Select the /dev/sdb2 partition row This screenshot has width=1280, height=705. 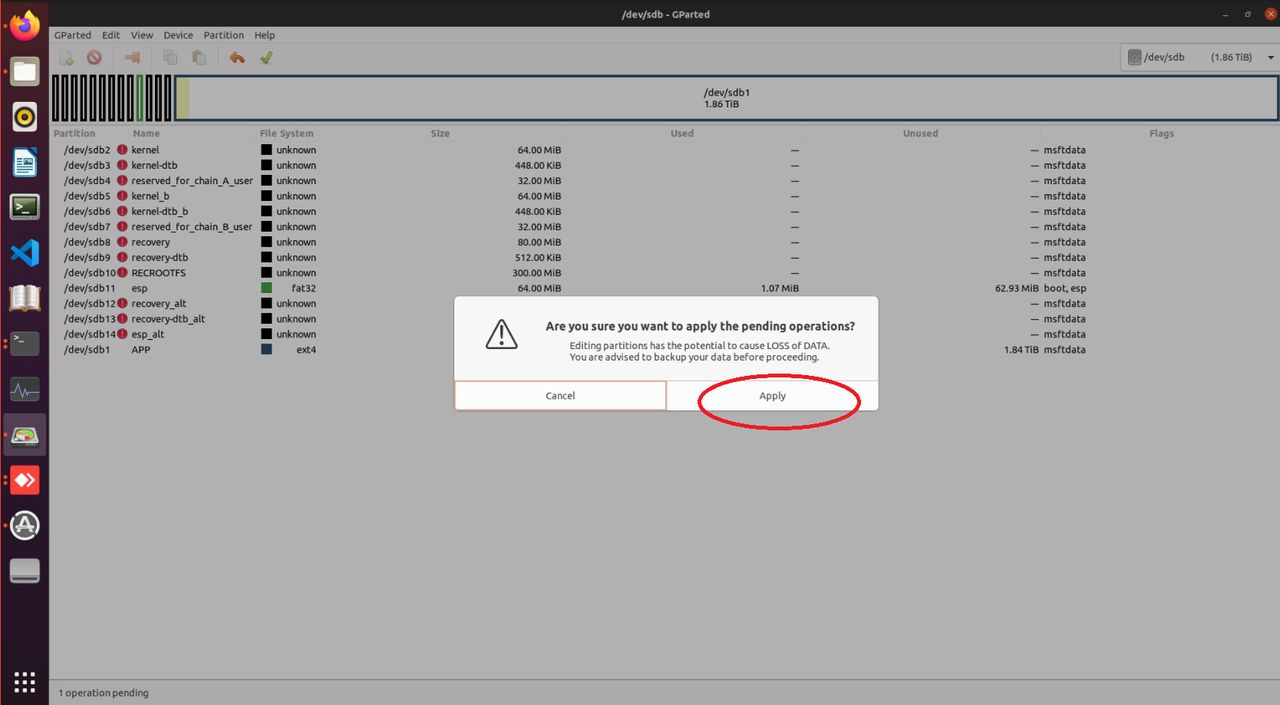pos(665,150)
